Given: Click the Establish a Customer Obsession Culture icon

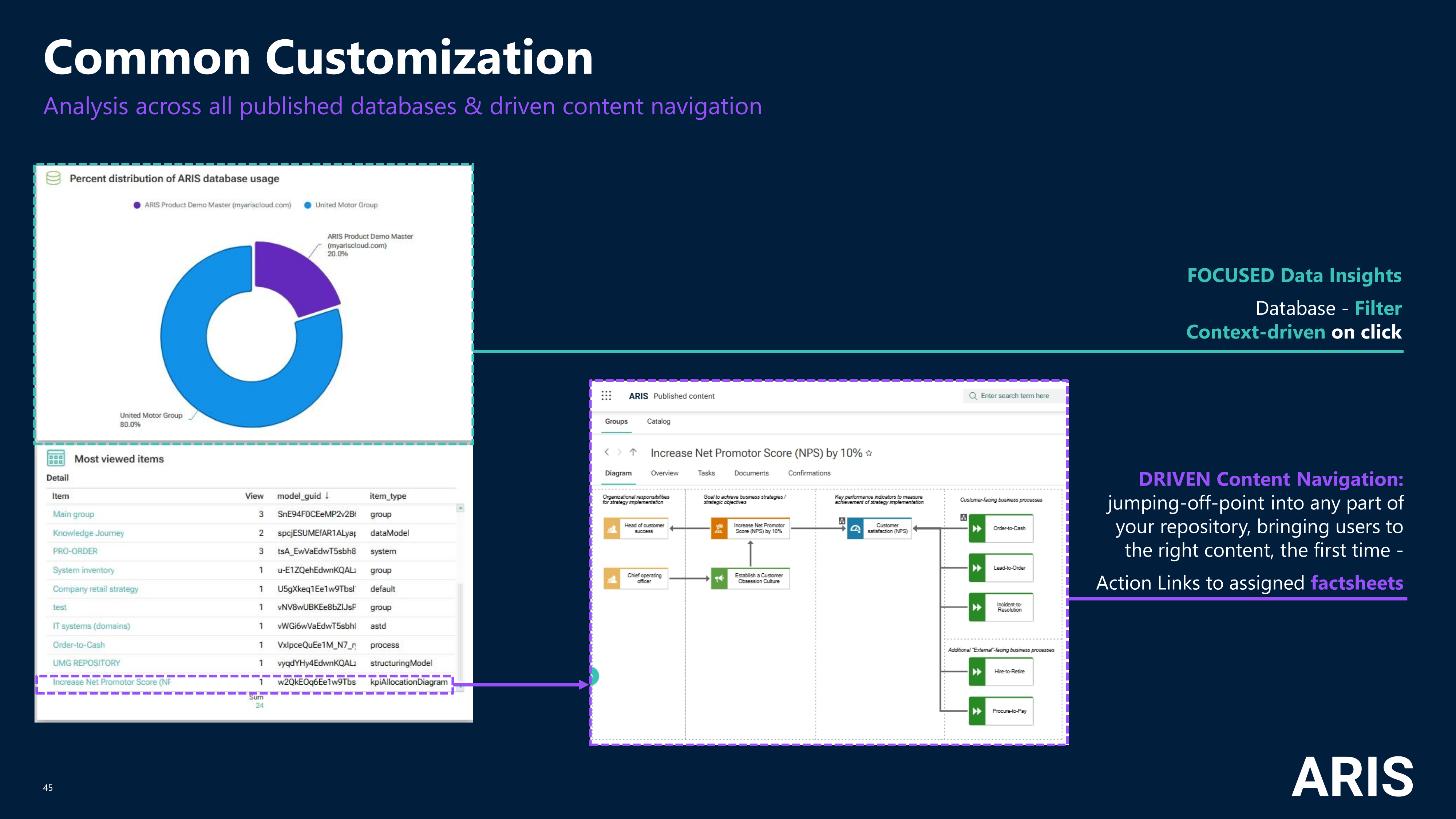Looking at the screenshot, I should [x=719, y=578].
